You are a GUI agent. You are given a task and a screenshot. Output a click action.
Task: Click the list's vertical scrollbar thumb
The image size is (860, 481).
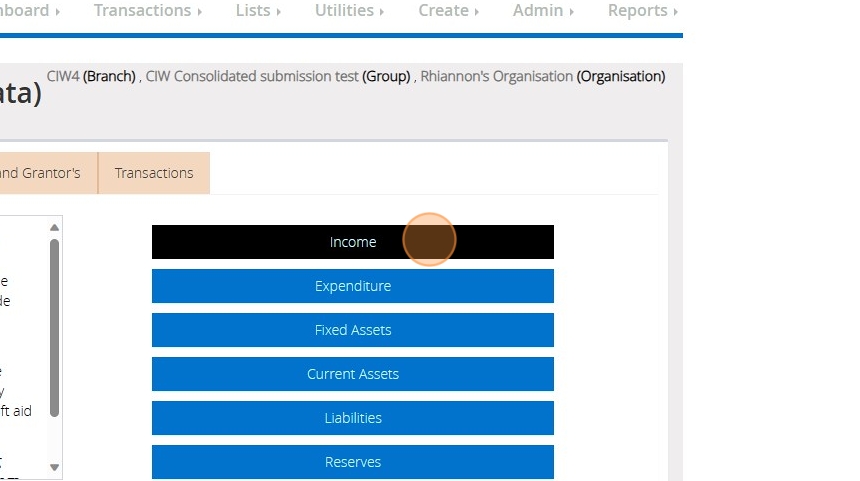[x=54, y=327]
